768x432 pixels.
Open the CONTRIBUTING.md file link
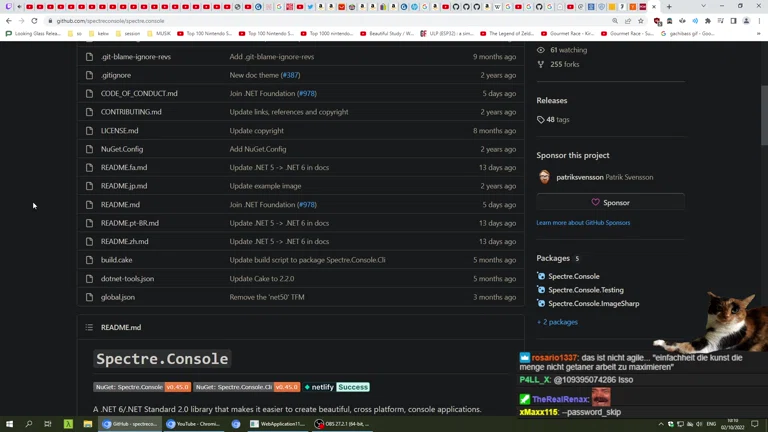[x=131, y=112]
